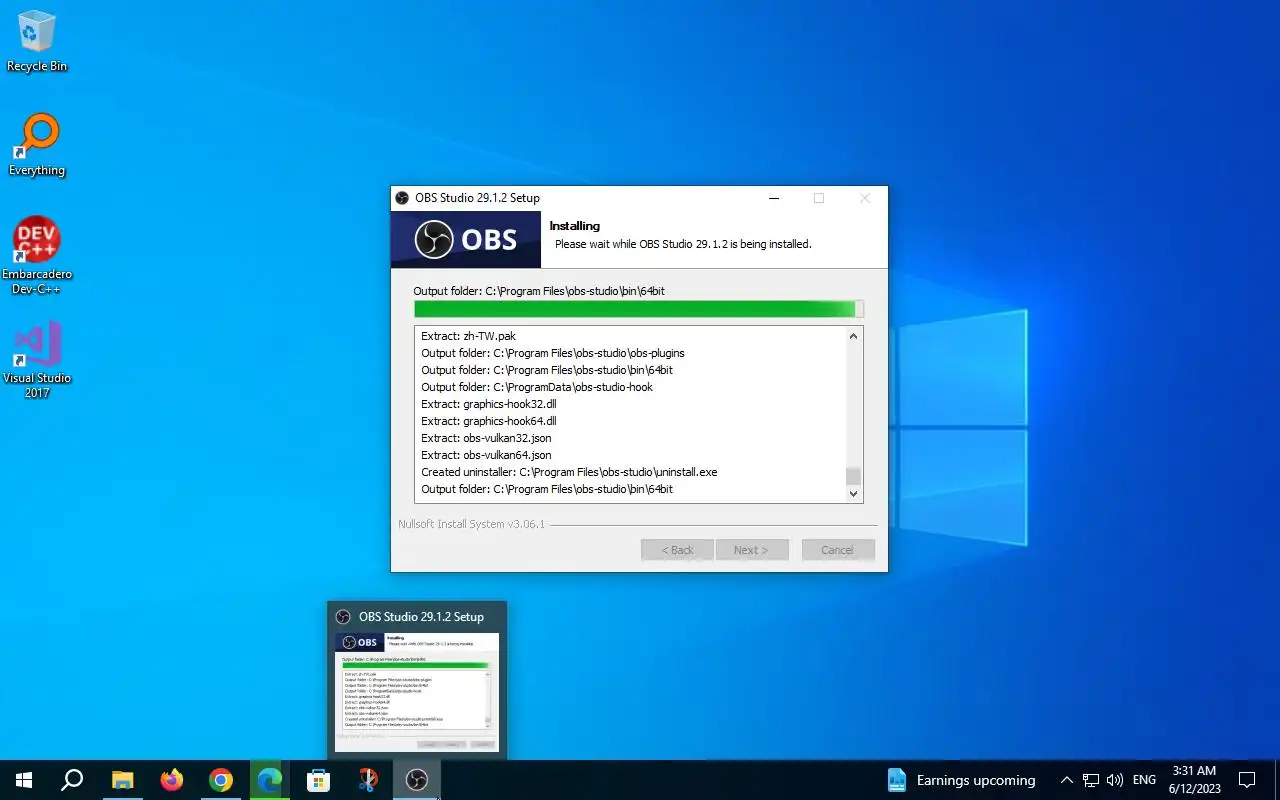Click the OBS banner logo in installer header
1280x800 pixels.
tap(466, 240)
